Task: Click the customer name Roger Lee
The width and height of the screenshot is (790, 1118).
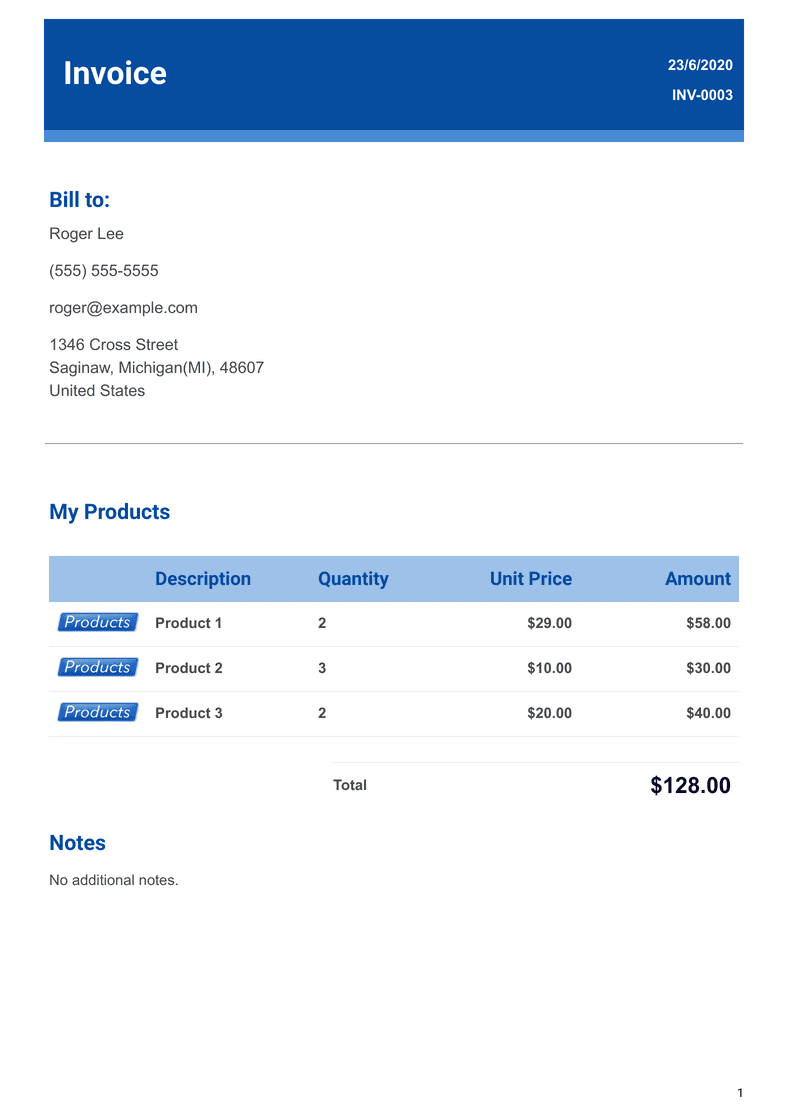Action: (x=86, y=234)
